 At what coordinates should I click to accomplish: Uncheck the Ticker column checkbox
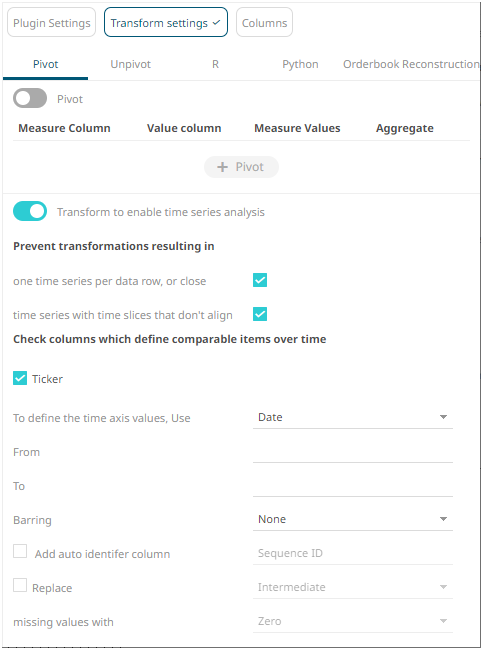point(20,378)
